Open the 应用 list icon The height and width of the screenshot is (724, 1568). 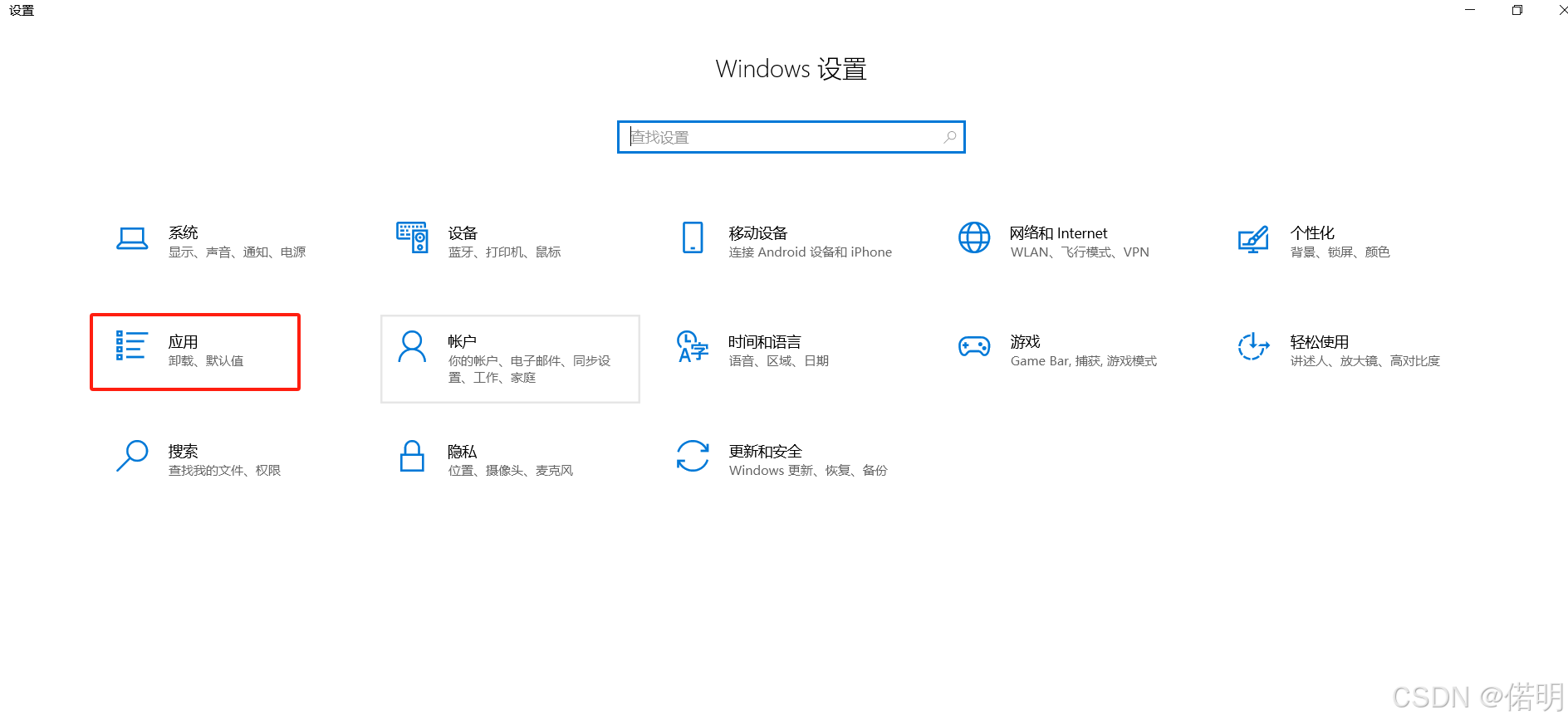131,345
